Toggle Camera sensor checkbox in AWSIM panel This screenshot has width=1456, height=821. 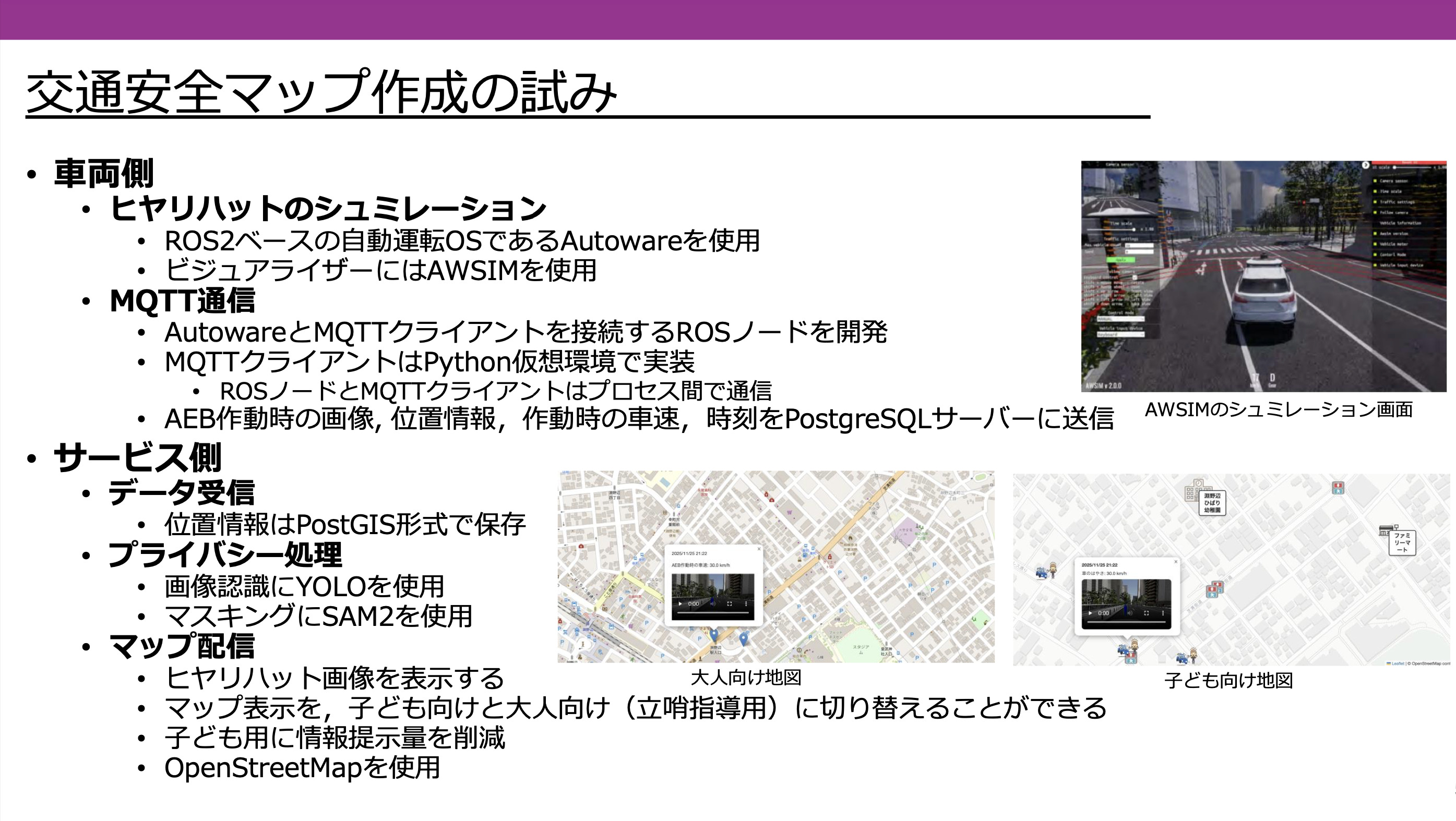pos(1376,181)
